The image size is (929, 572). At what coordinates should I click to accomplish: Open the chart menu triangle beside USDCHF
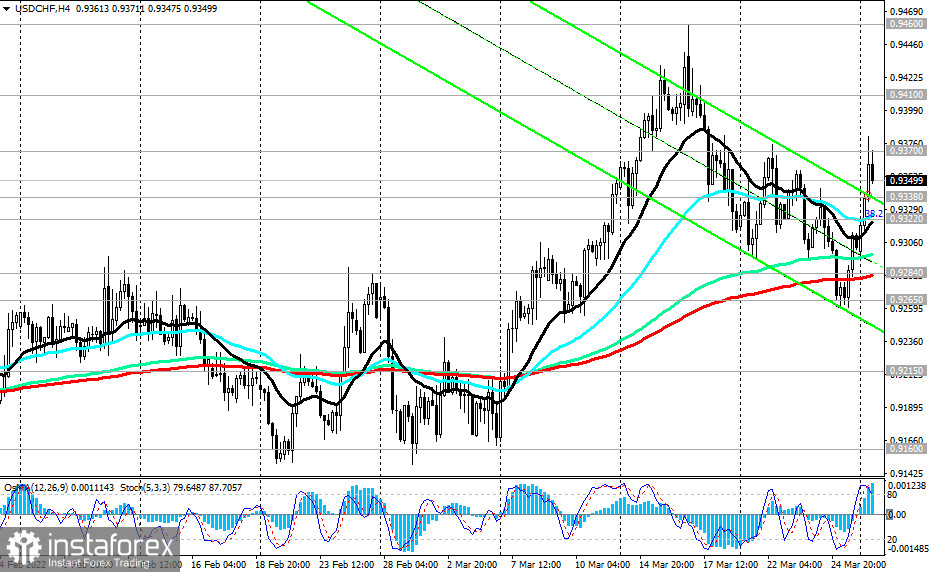[7, 9]
